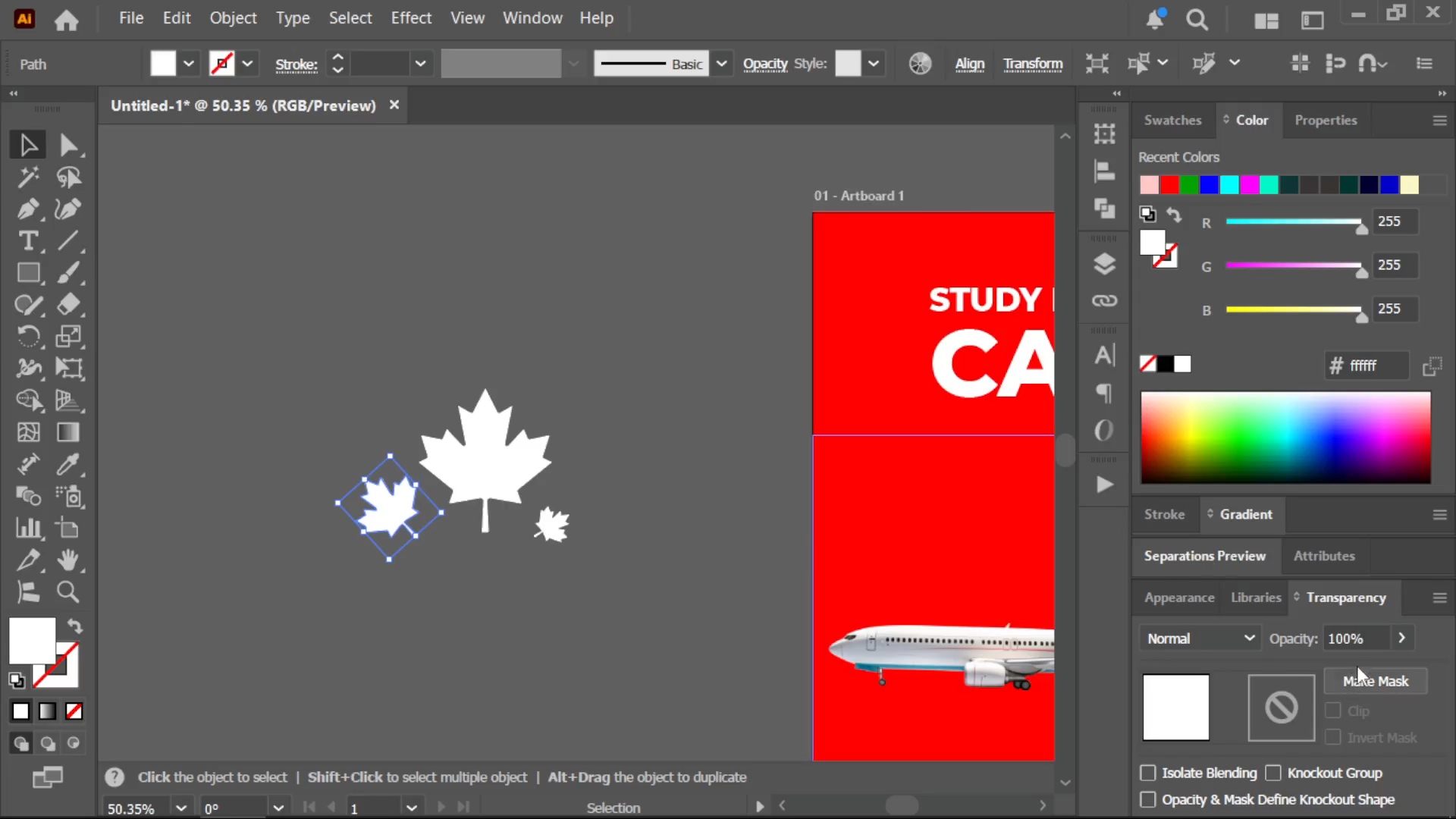
Task: Expand the Opacity value flyout arrow
Action: (1401, 639)
